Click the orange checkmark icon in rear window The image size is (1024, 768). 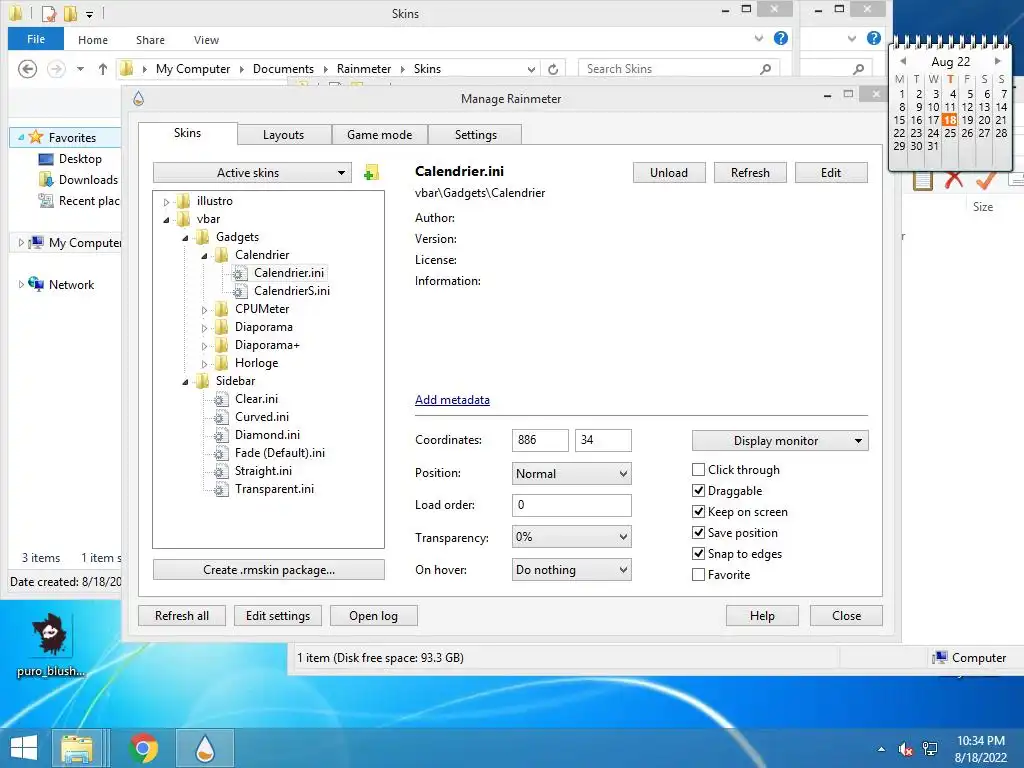[985, 180]
